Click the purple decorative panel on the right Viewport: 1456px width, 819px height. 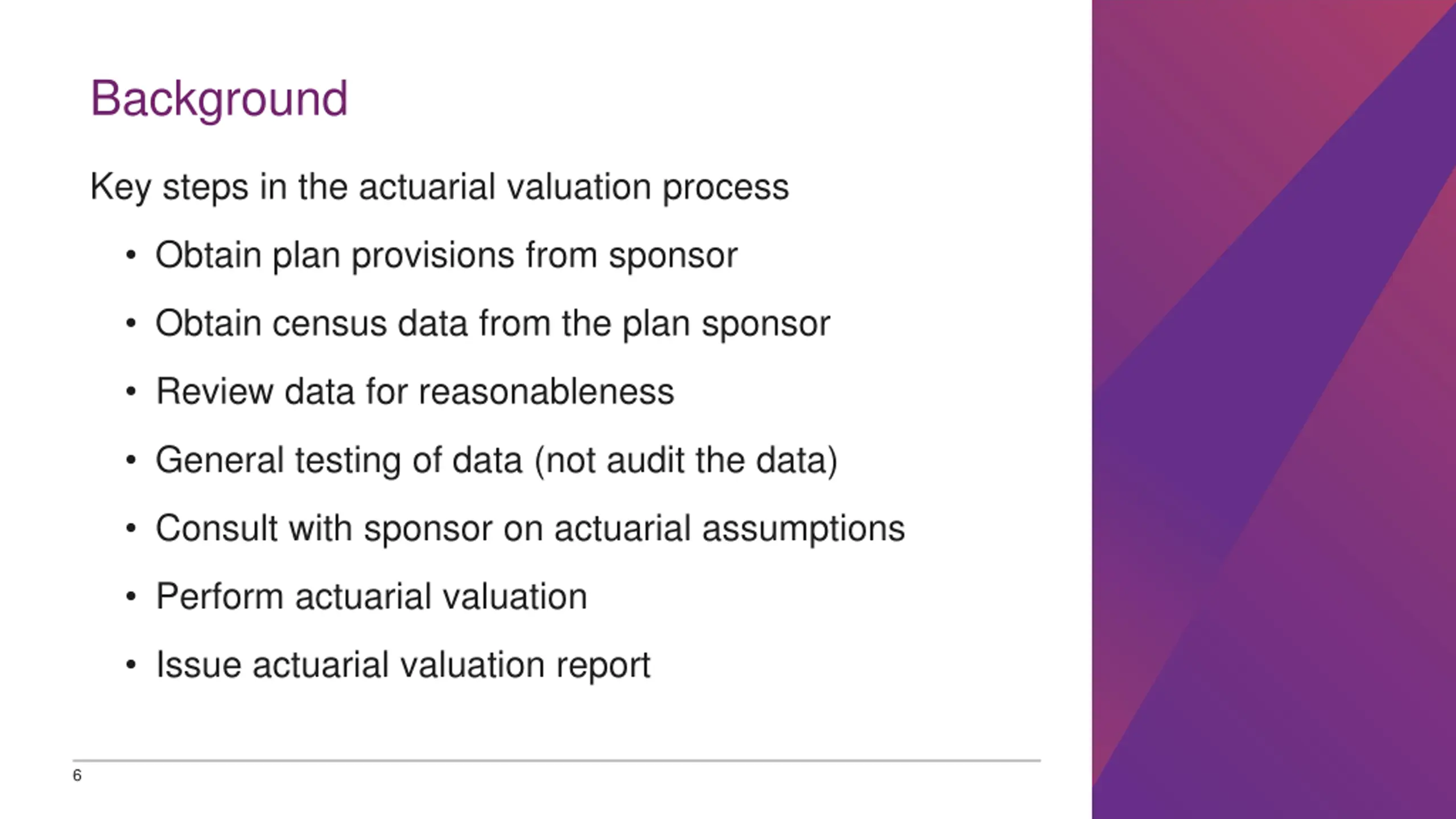(x=1274, y=409)
